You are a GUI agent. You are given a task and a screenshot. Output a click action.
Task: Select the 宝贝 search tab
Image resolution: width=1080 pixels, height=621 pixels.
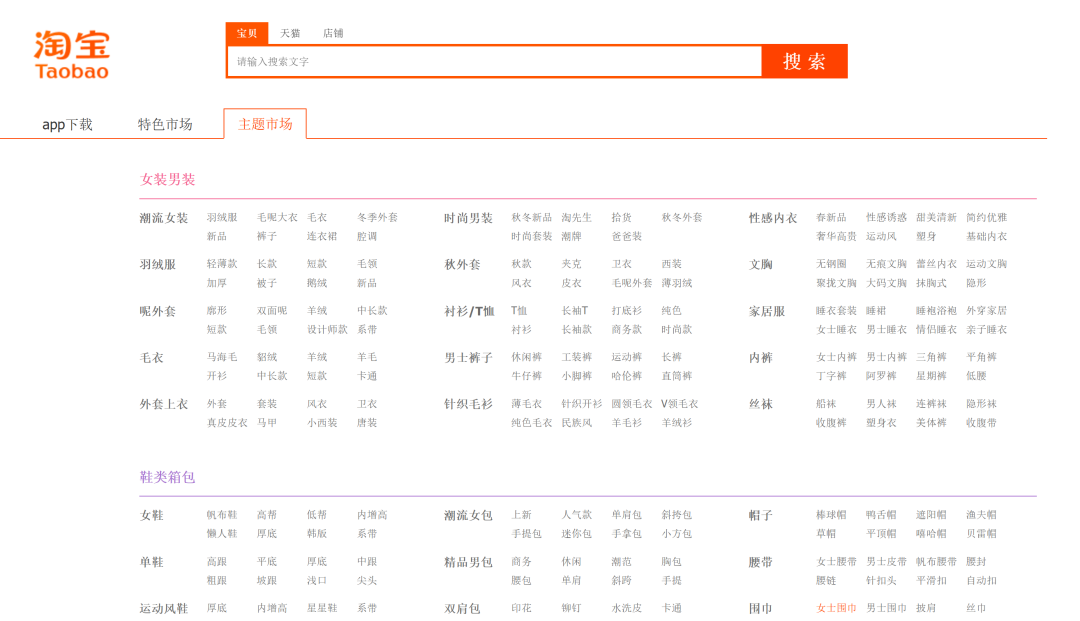pos(247,33)
